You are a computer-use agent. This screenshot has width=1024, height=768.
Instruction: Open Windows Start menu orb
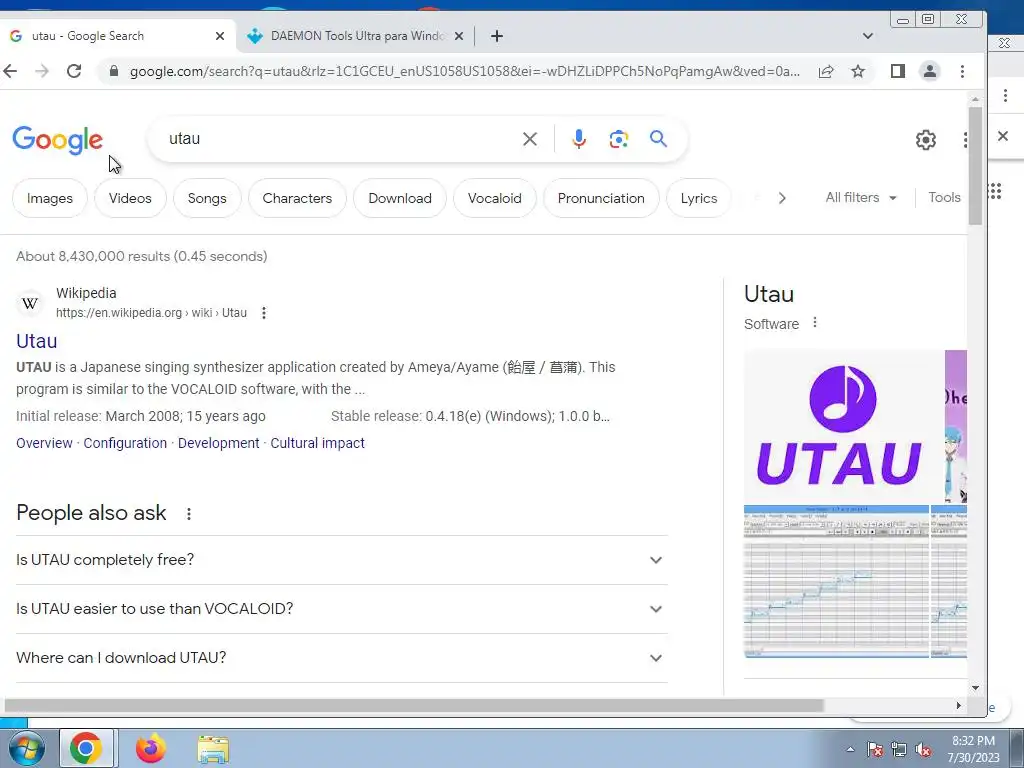(26, 748)
